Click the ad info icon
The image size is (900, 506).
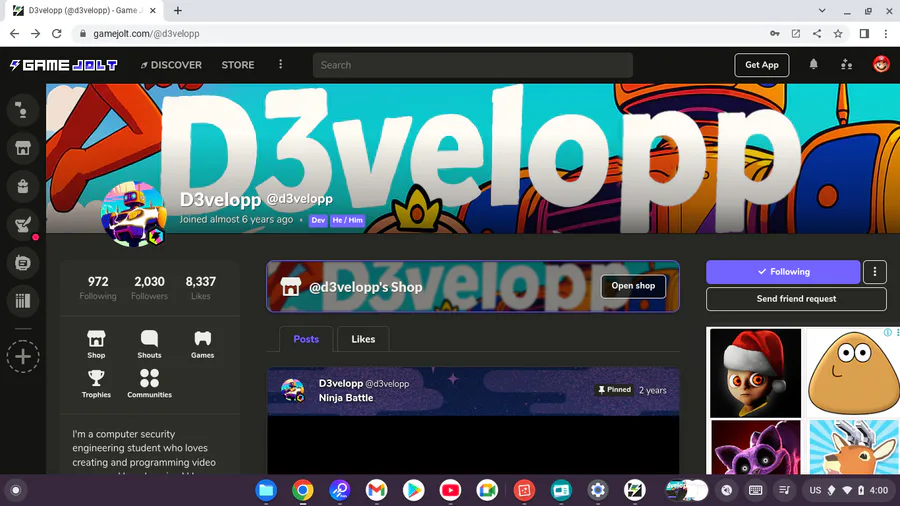tap(887, 333)
